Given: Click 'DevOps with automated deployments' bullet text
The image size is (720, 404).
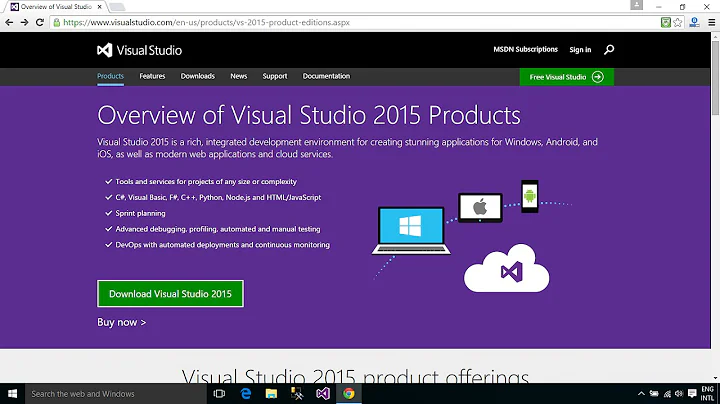Looking at the screenshot, I should 223,245.
